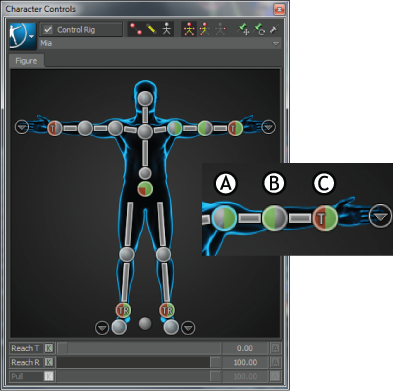The image size is (393, 391).
Task: Switch to the Figure tab
Action: [26, 61]
